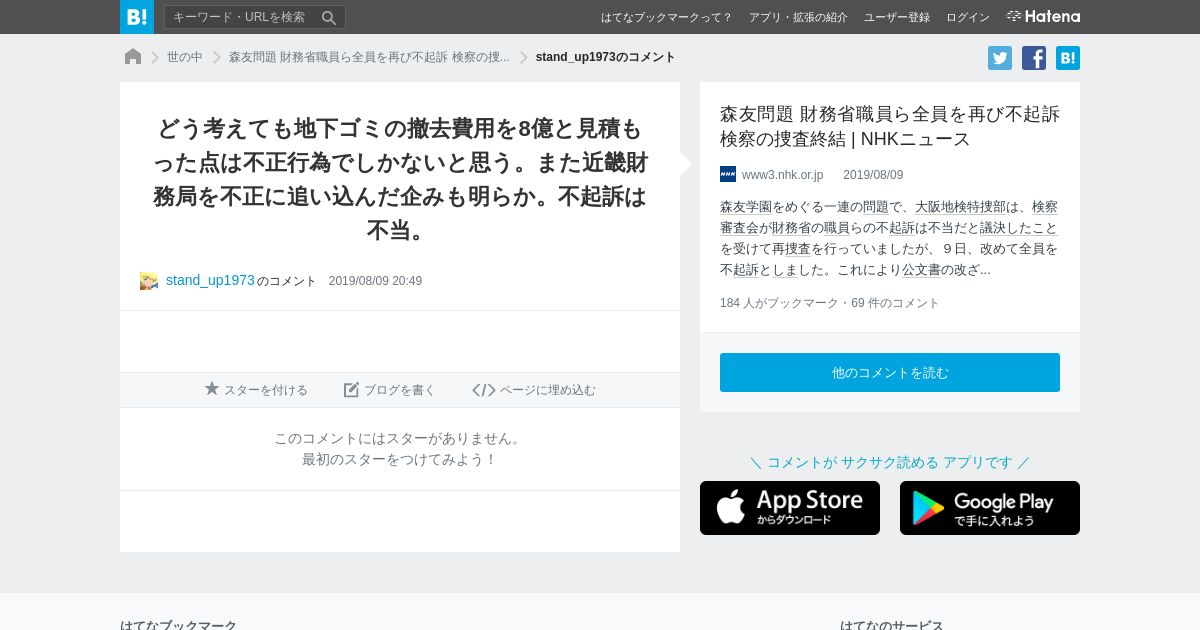Click 森友学園 keyword link in summary
This screenshot has width=1200, height=630.
[746, 207]
